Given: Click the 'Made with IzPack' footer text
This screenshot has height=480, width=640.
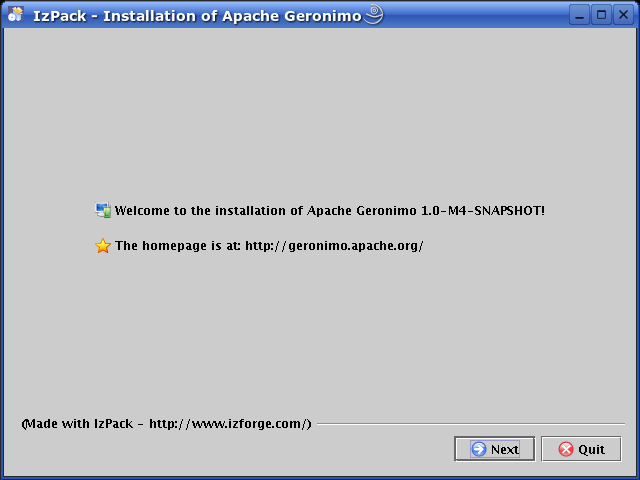Looking at the screenshot, I should (x=167, y=424).
